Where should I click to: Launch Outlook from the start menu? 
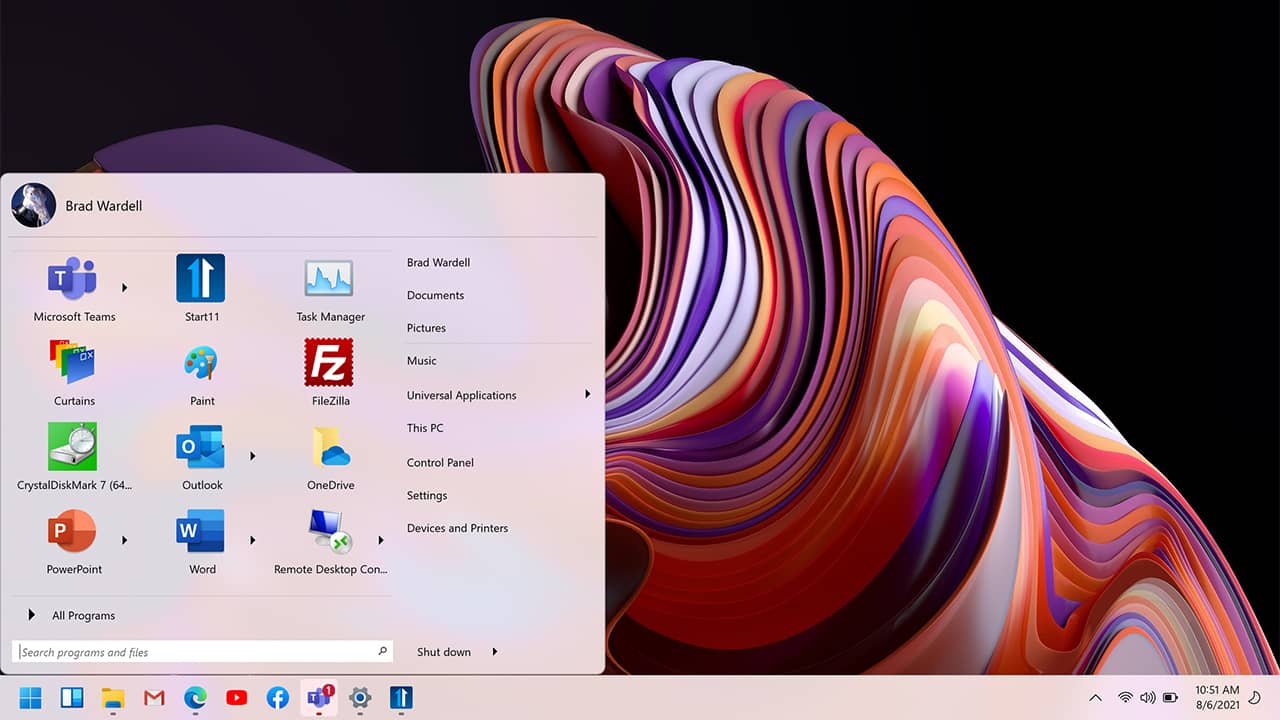(201, 456)
